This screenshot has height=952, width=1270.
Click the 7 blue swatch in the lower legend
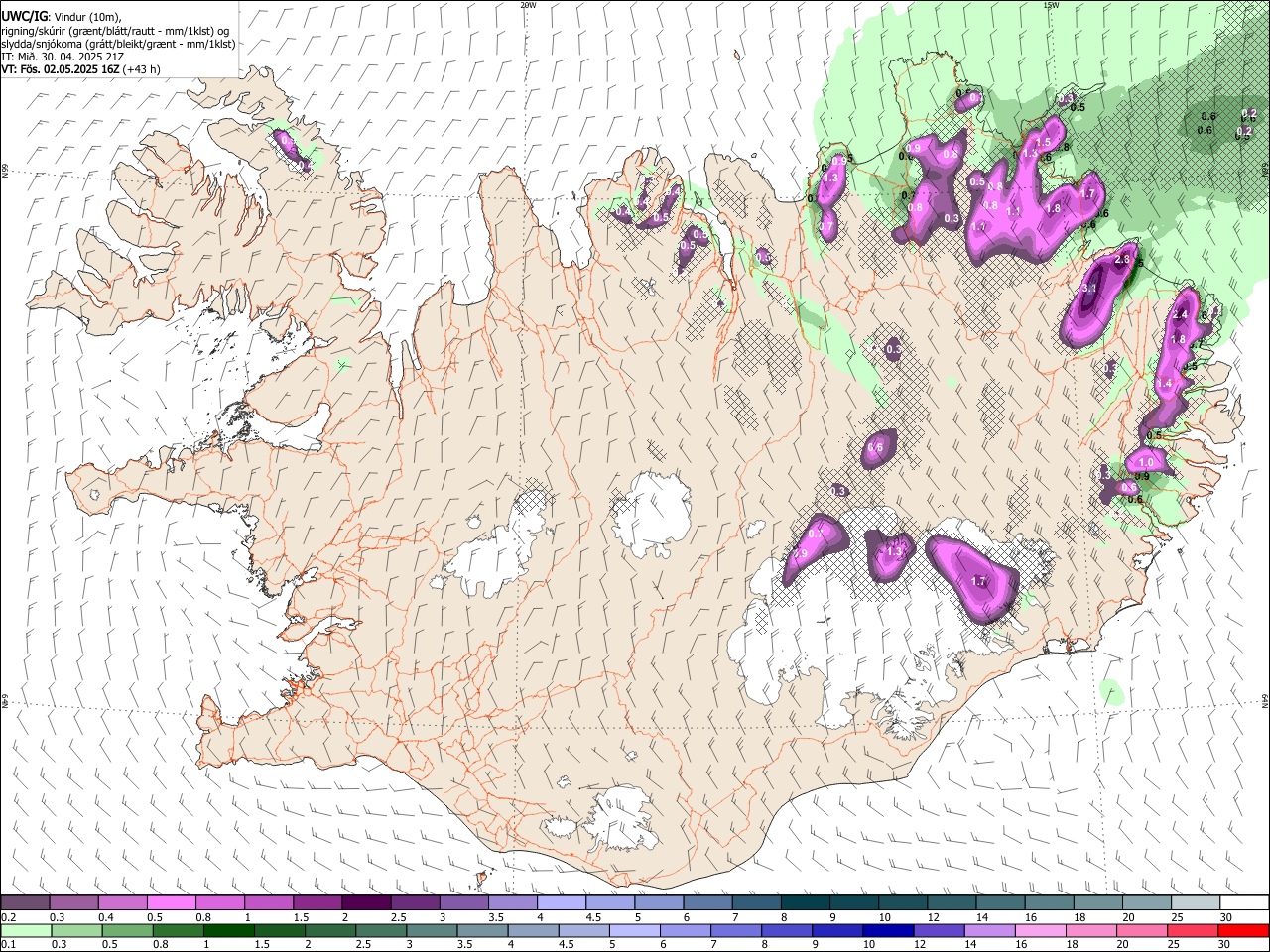735,930
